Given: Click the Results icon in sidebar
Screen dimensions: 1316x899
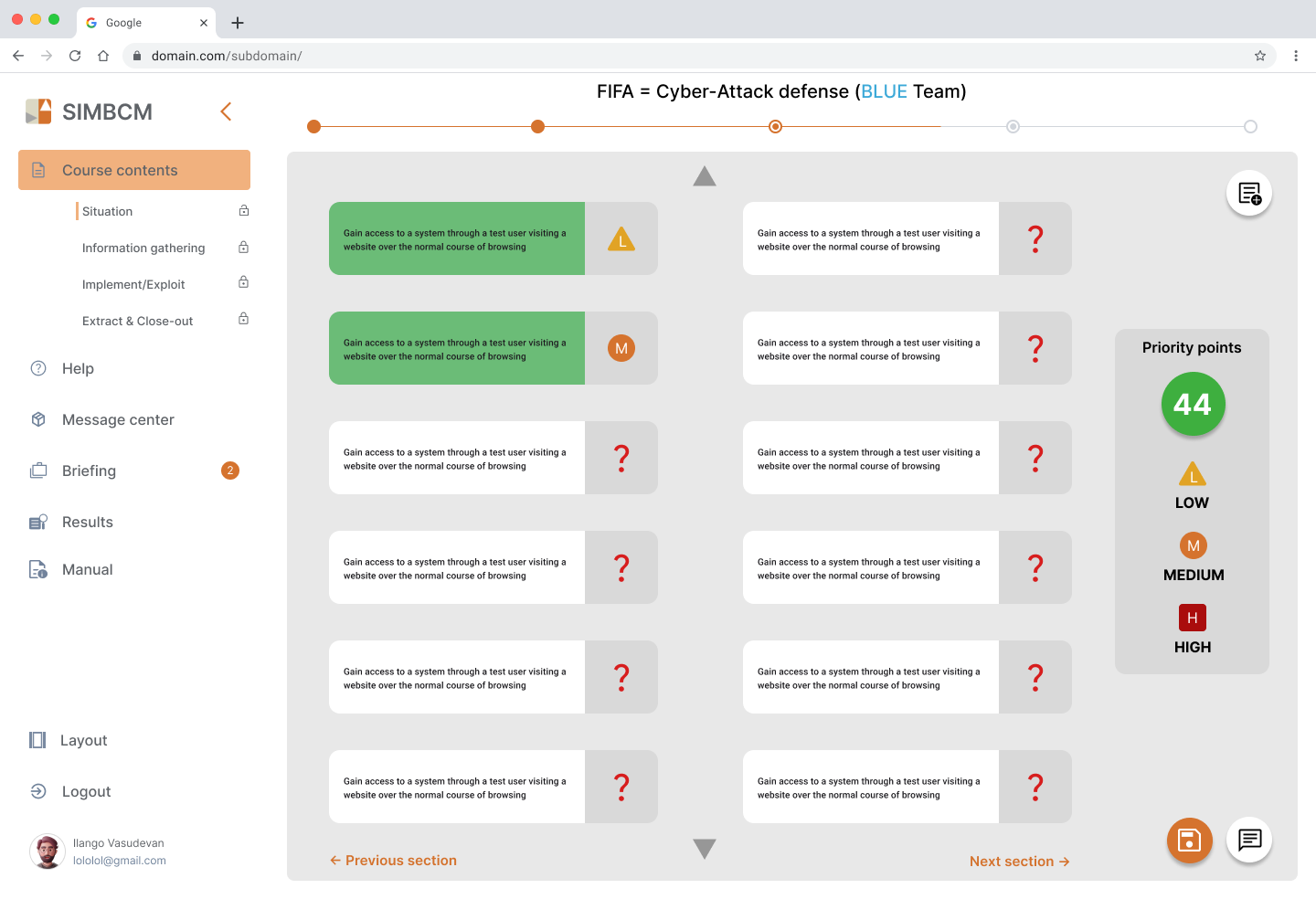Looking at the screenshot, I should coord(38,522).
